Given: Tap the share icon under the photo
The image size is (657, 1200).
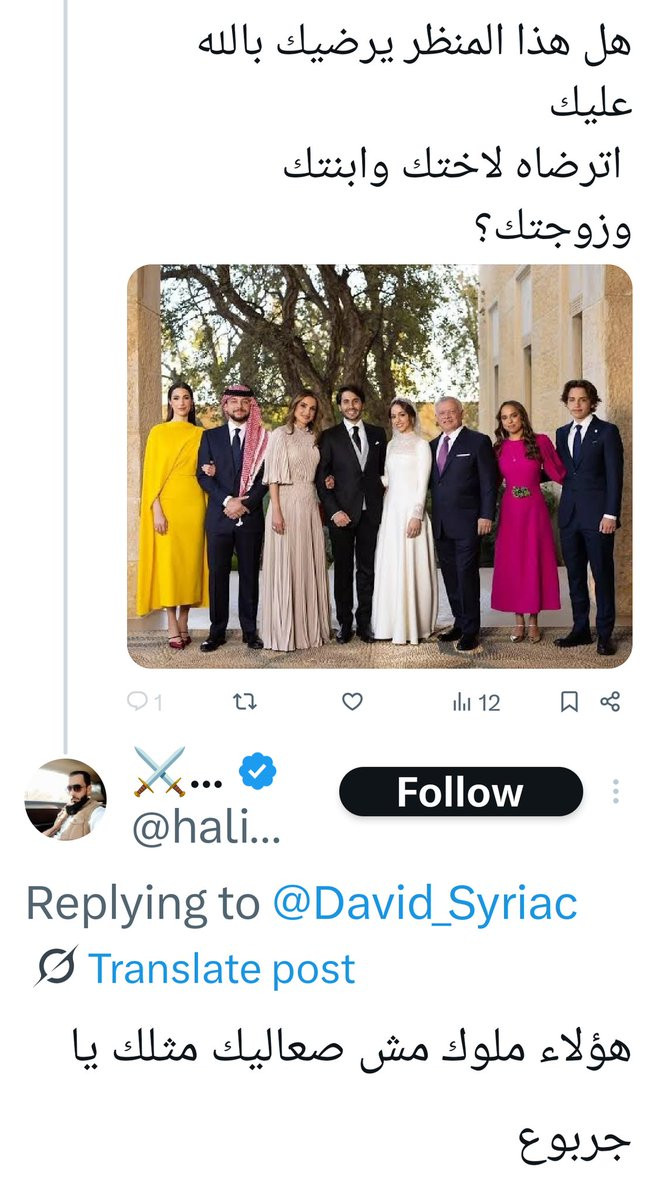Looking at the screenshot, I should tap(610, 702).
